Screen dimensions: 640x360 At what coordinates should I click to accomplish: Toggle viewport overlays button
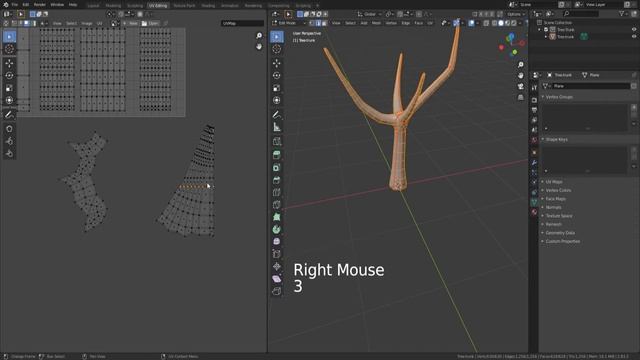point(471,23)
